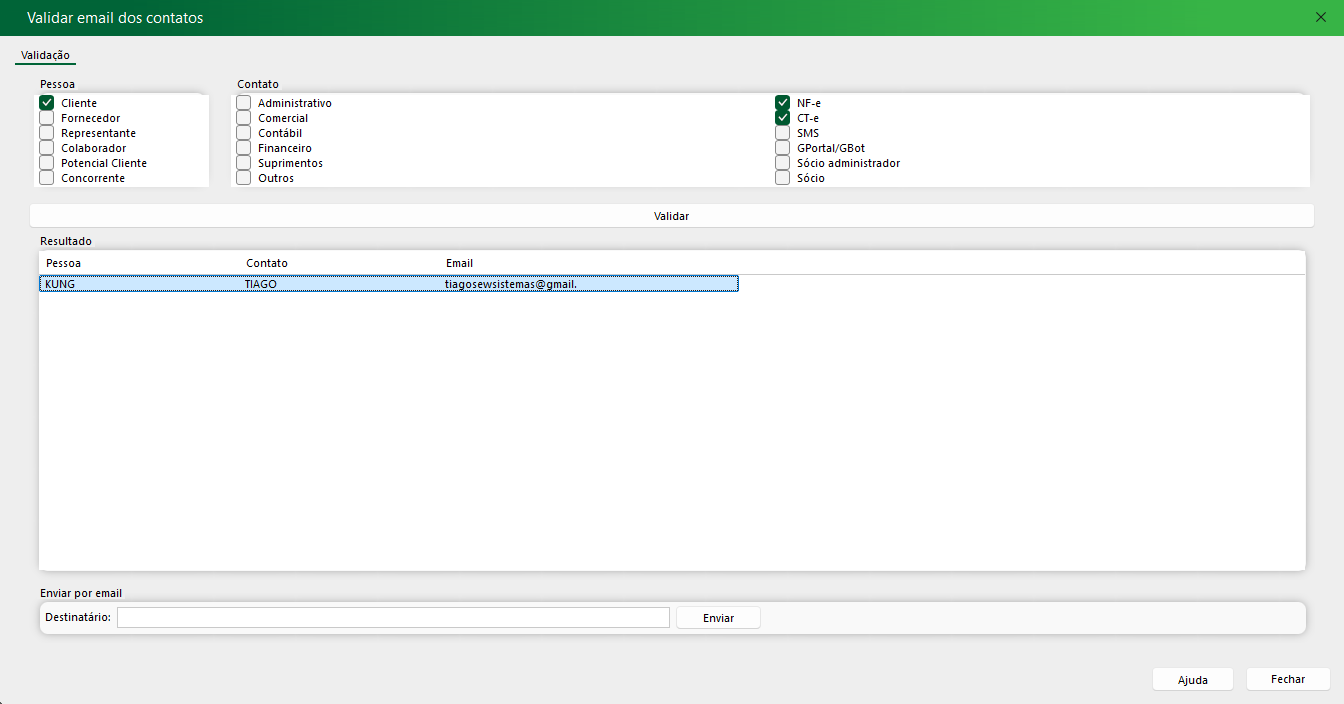
Task: Open Ajuda for help
Action: coord(1192,680)
